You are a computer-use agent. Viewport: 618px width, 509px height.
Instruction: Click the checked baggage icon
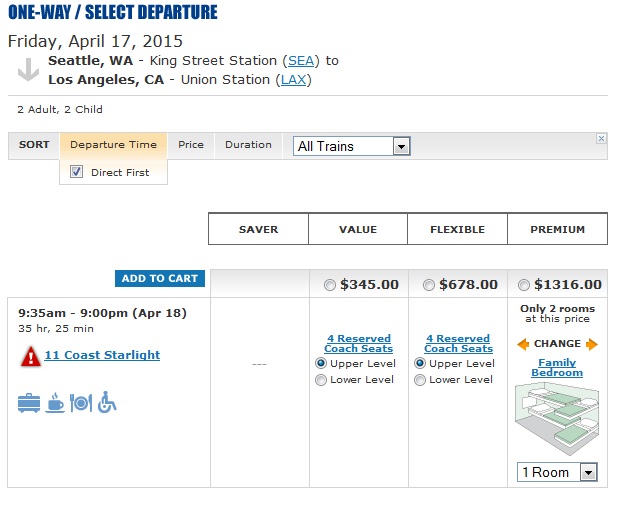pos(28,402)
